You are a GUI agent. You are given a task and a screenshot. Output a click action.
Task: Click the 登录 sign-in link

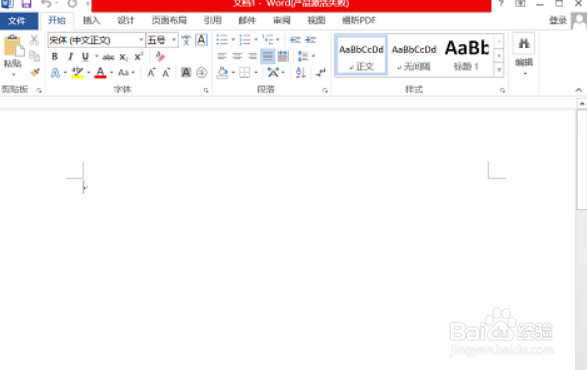click(x=558, y=21)
